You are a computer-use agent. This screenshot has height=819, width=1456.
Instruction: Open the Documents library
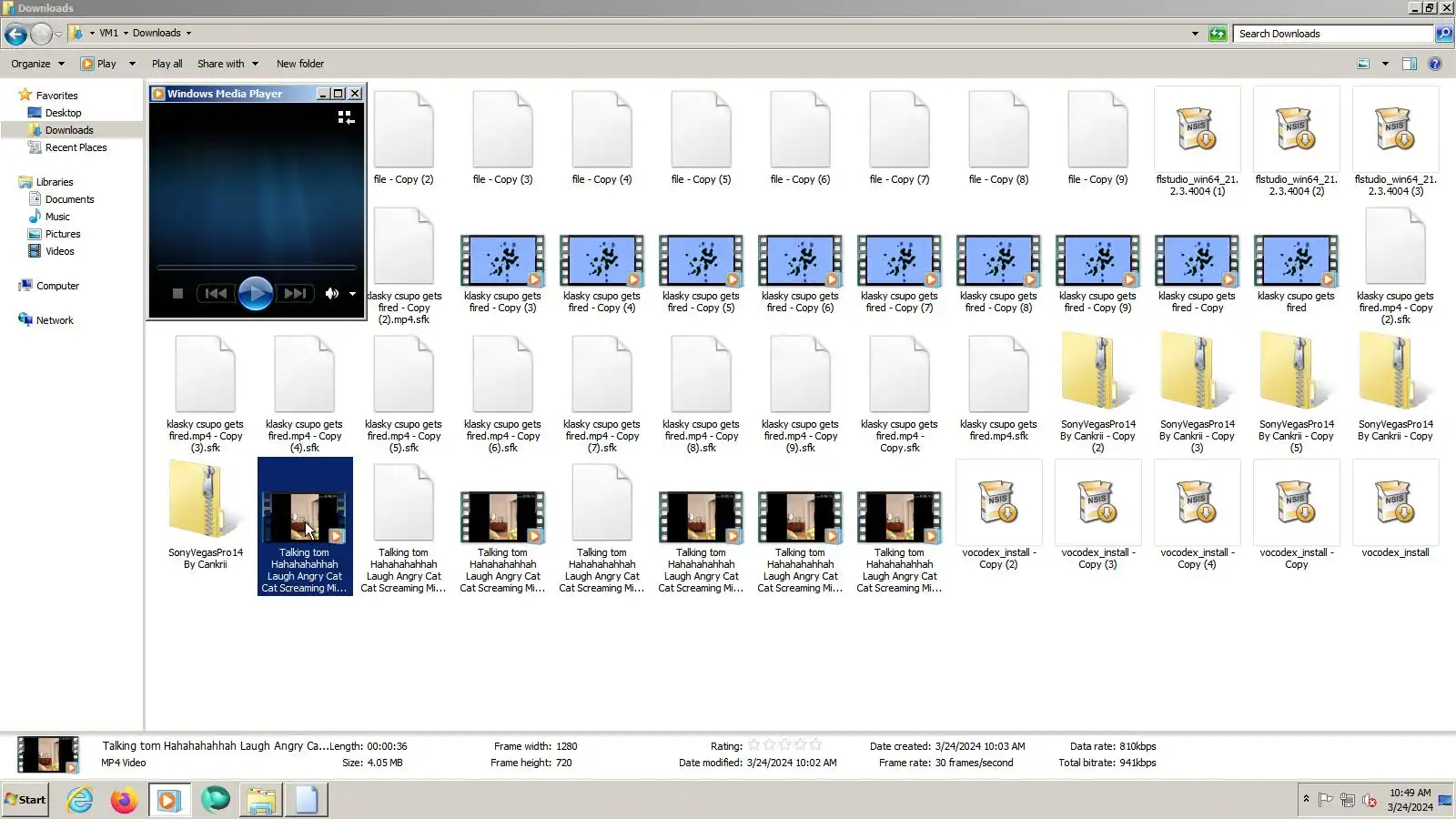(x=69, y=199)
